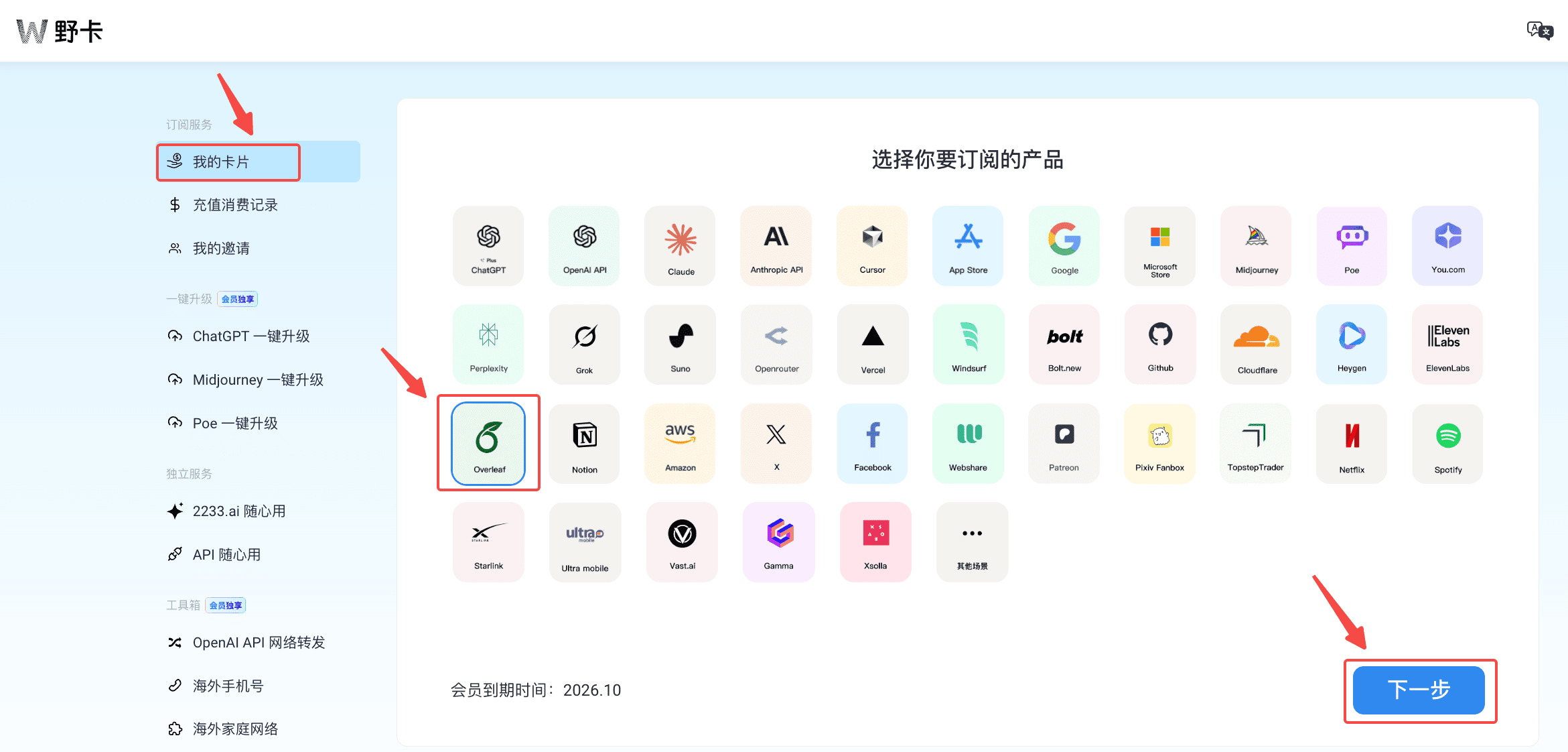Select the Webshare product card
The width and height of the screenshot is (1568, 752).
pos(968,443)
